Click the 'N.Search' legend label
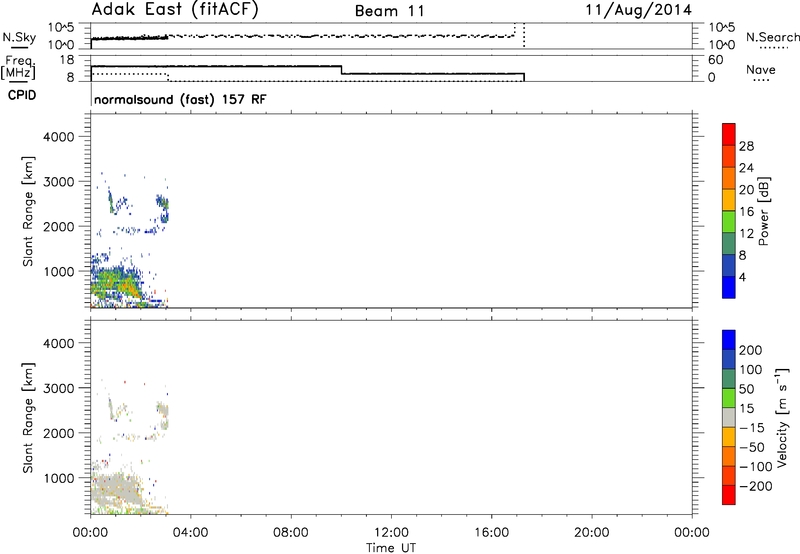The height and width of the screenshot is (554, 800). (772, 37)
